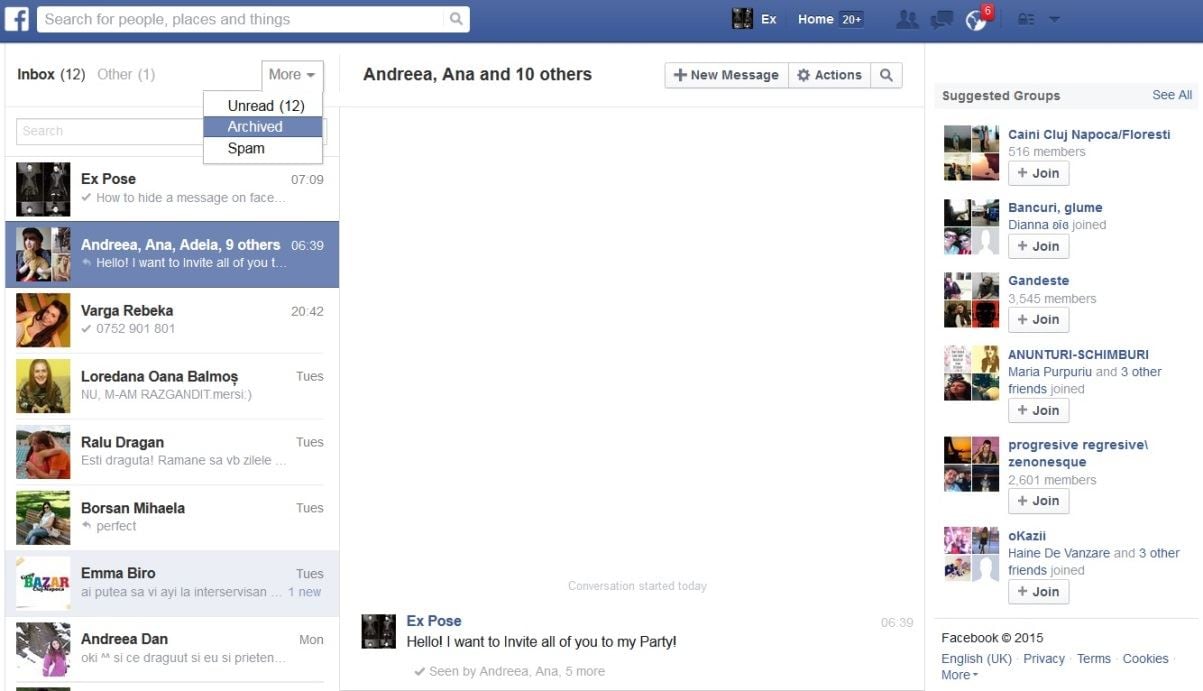Click the search magnifier in the top bar
Viewport: 1203px width, 691px height.
pos(456,19)
